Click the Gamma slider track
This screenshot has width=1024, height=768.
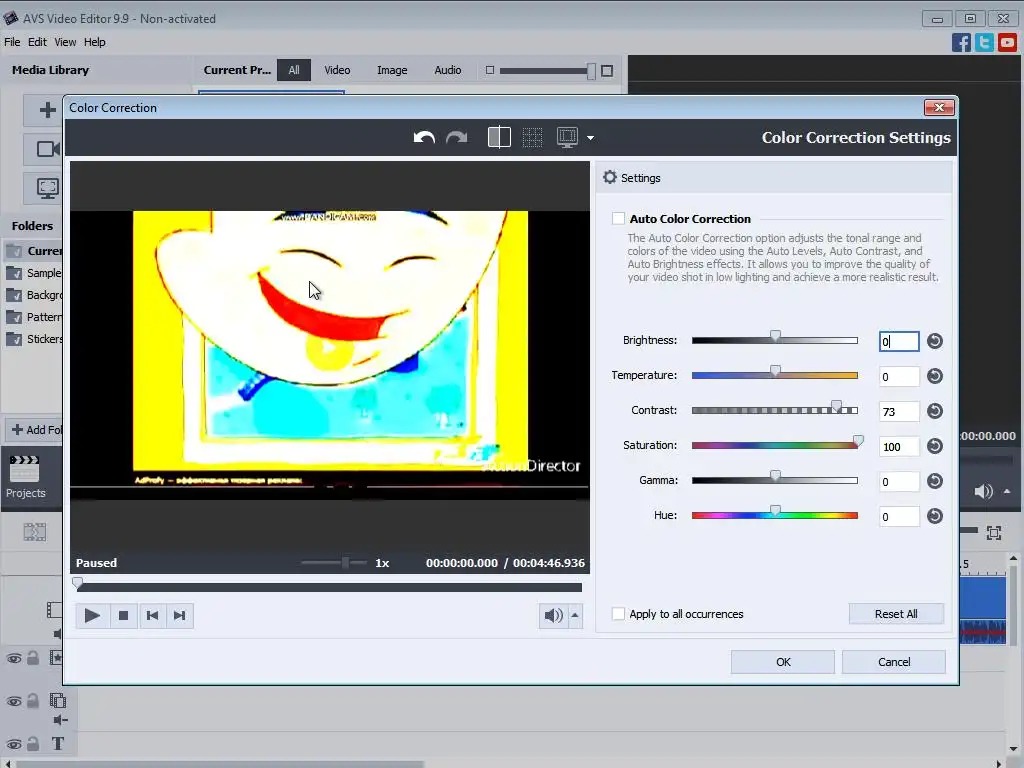(775, 481)
